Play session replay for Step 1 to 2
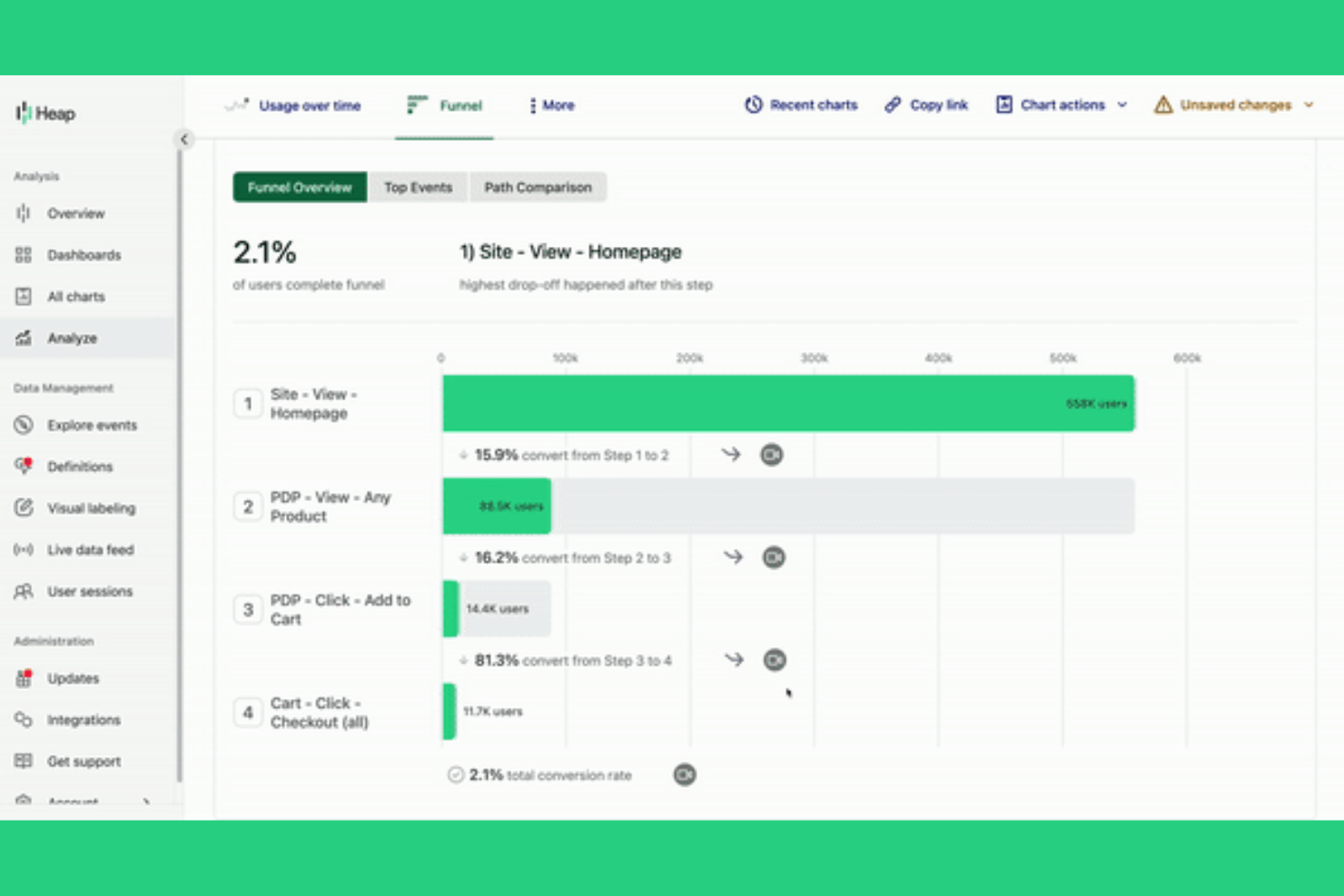The width and height of the screenshot is (1344, 896). click(x=771, y=454)
